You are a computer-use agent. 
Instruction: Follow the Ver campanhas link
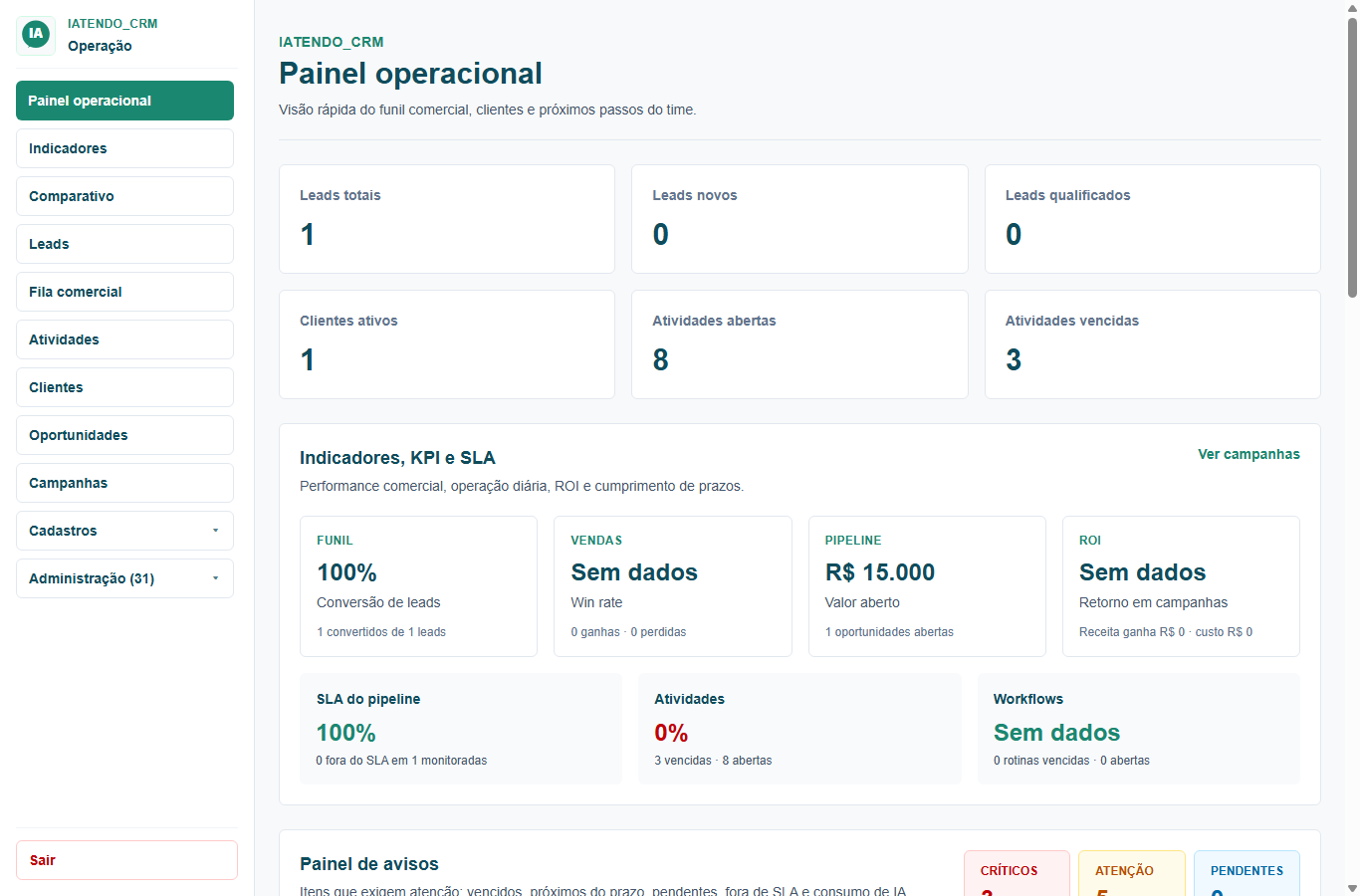point(1248,454)
